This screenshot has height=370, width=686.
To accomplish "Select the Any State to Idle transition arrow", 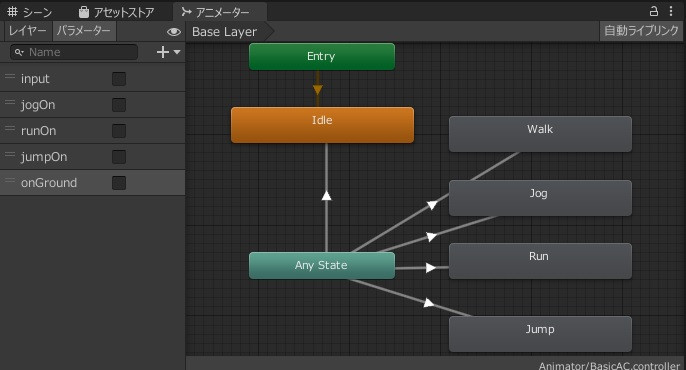I will [326, 195].
